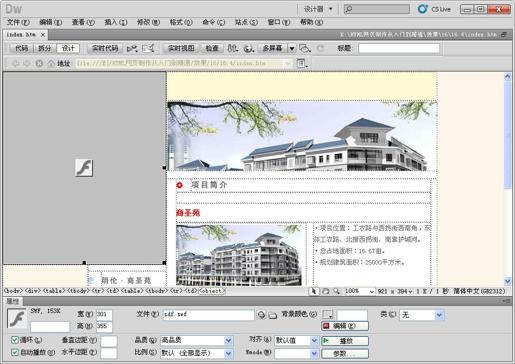Viewport: 515px width, 364px height.
Task: Turn on 实时视图 (Live View)
Action: (181, 48)
